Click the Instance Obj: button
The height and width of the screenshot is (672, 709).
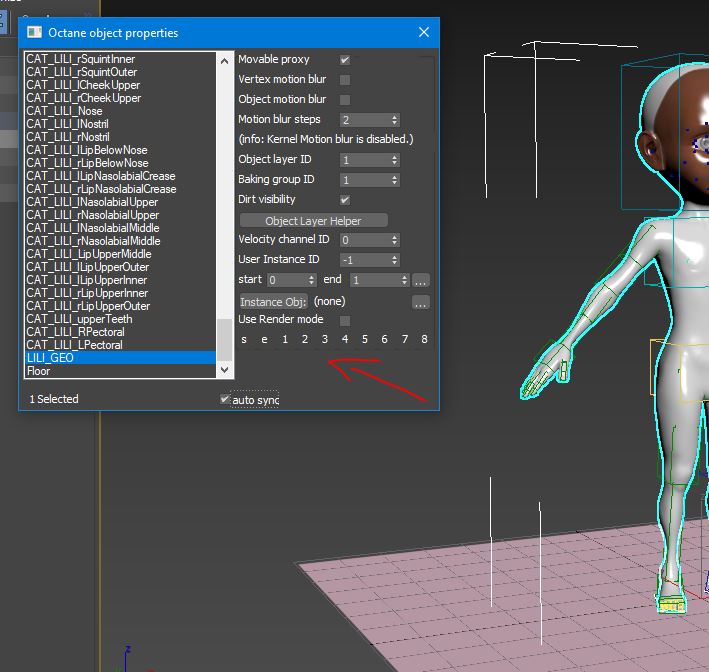[x=273, y=301]
